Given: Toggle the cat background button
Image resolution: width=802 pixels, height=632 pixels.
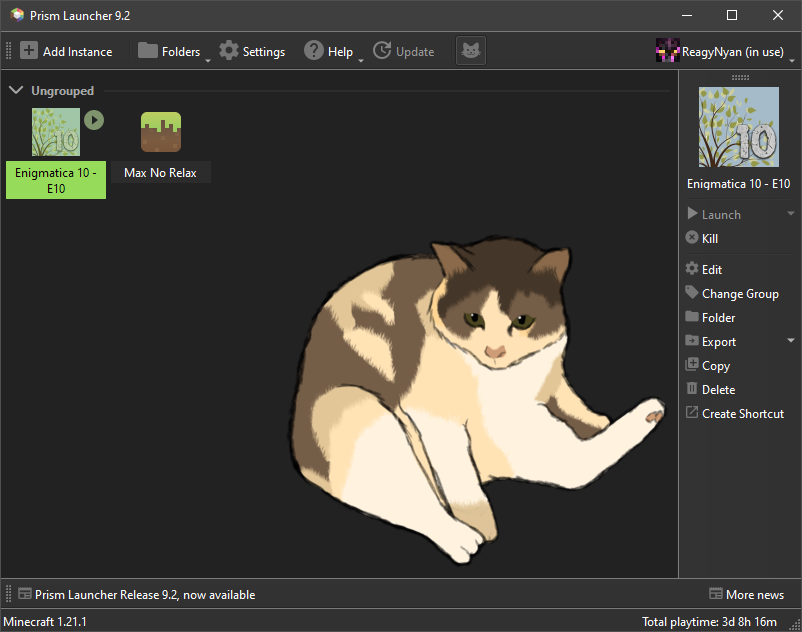Looking at the screenshot, I should pos(471,51).
